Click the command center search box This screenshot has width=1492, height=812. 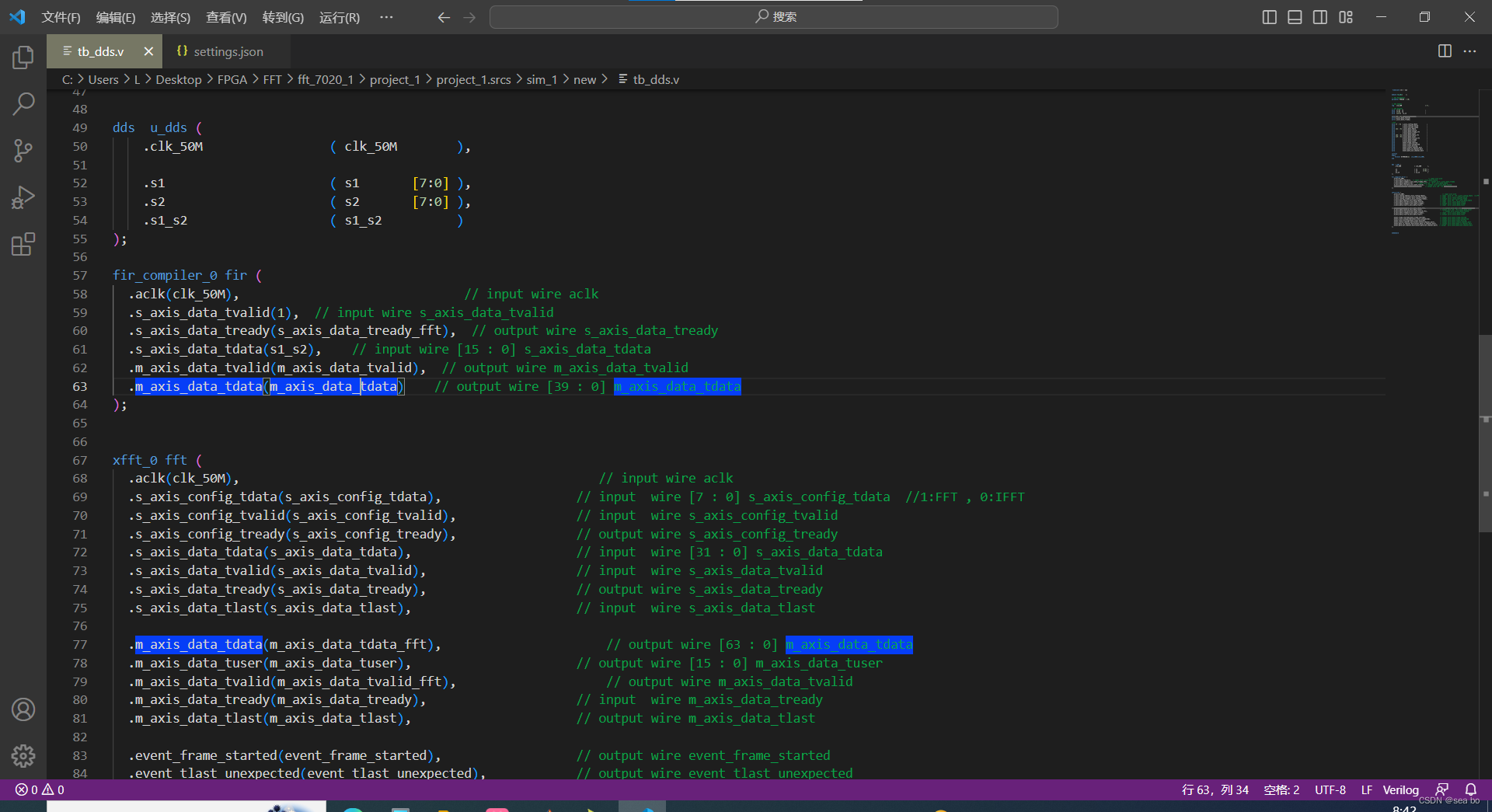pyautogui.click(x=773, y=17)
